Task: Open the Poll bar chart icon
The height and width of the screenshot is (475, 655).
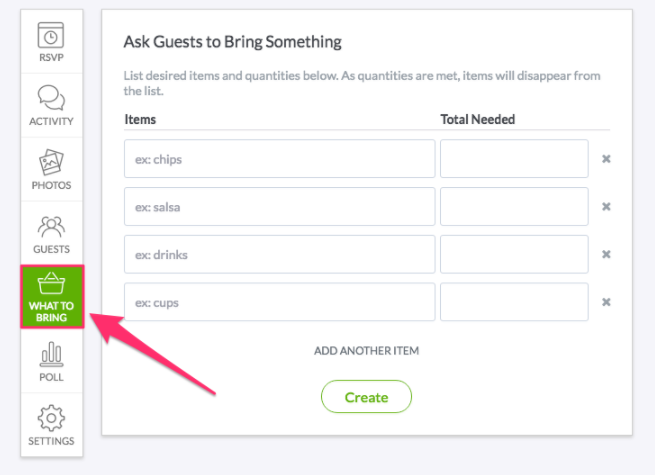Action: coord(52,354)
